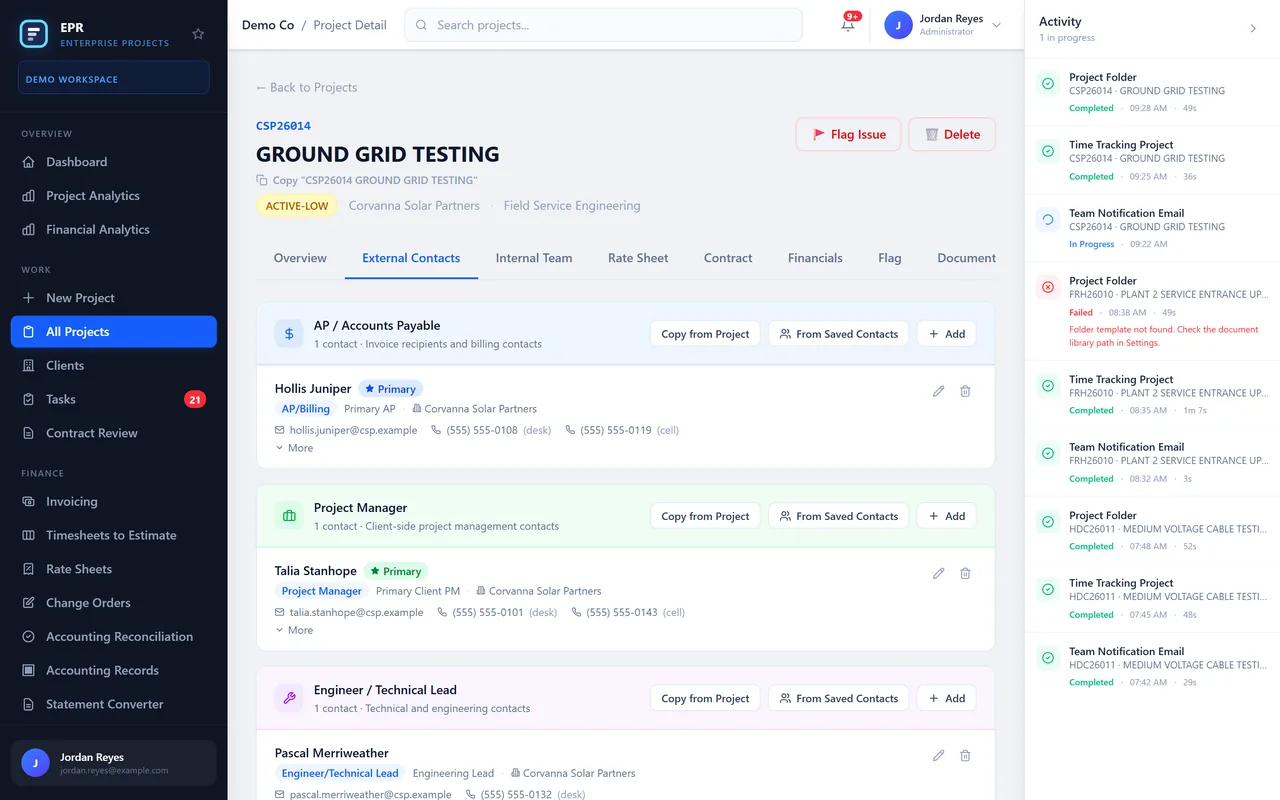Open the Jordan Reyes account dropdown
This screenshot has height=800, width=1280.
(x=942, y=26)
